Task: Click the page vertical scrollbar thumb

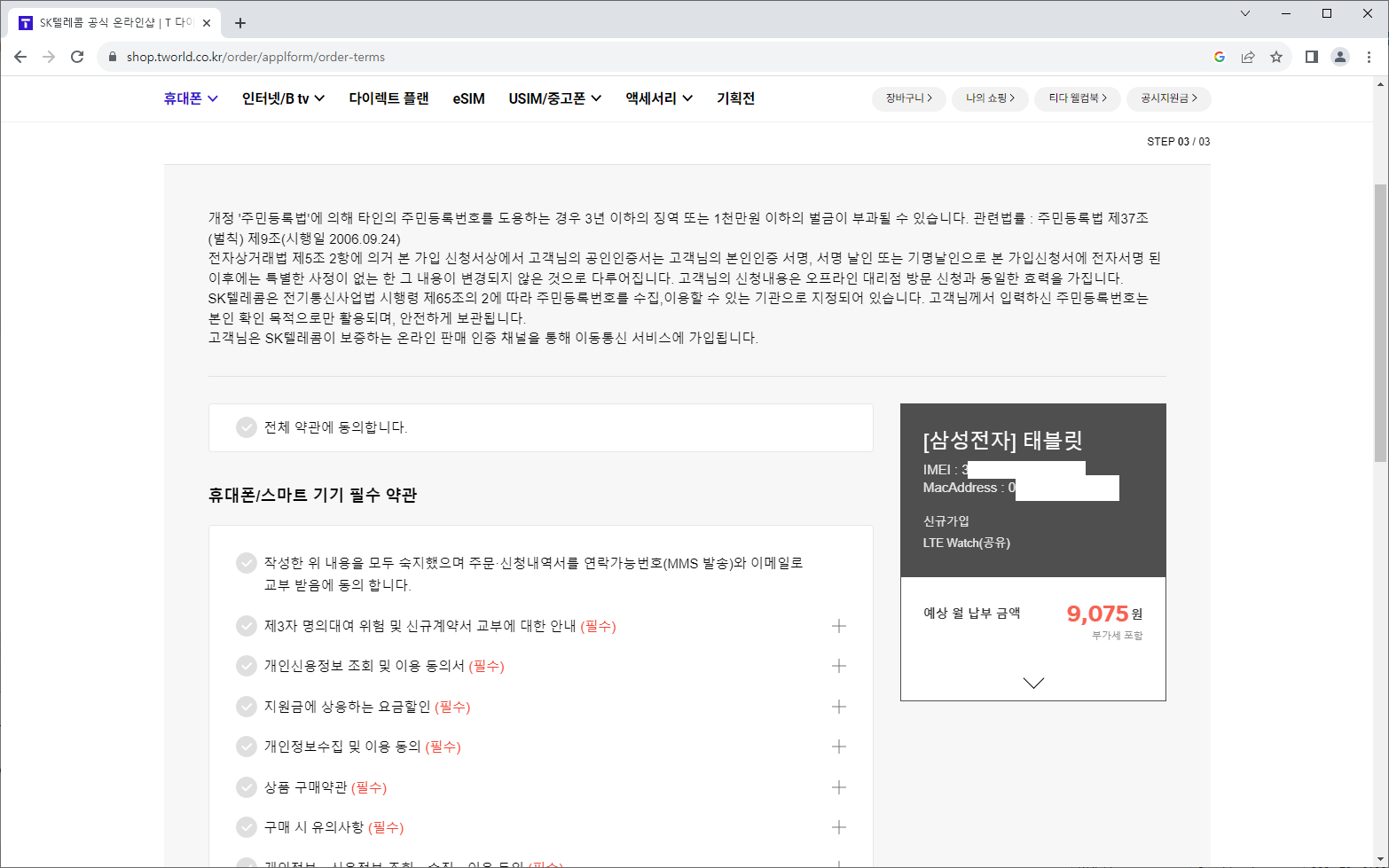Action: 1380,323
